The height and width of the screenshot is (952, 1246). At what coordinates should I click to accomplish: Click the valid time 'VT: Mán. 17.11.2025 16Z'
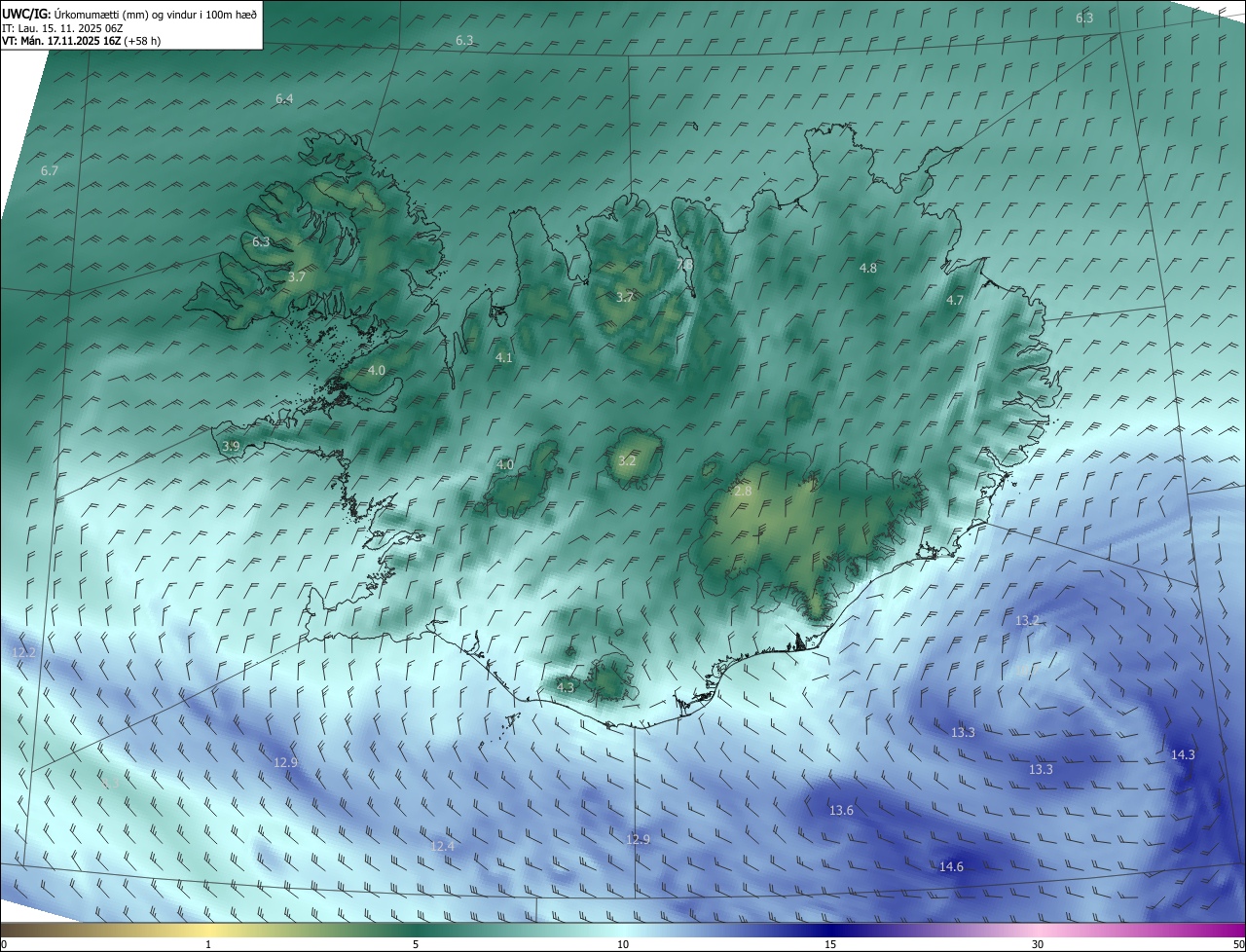click(x=61, y=41)
